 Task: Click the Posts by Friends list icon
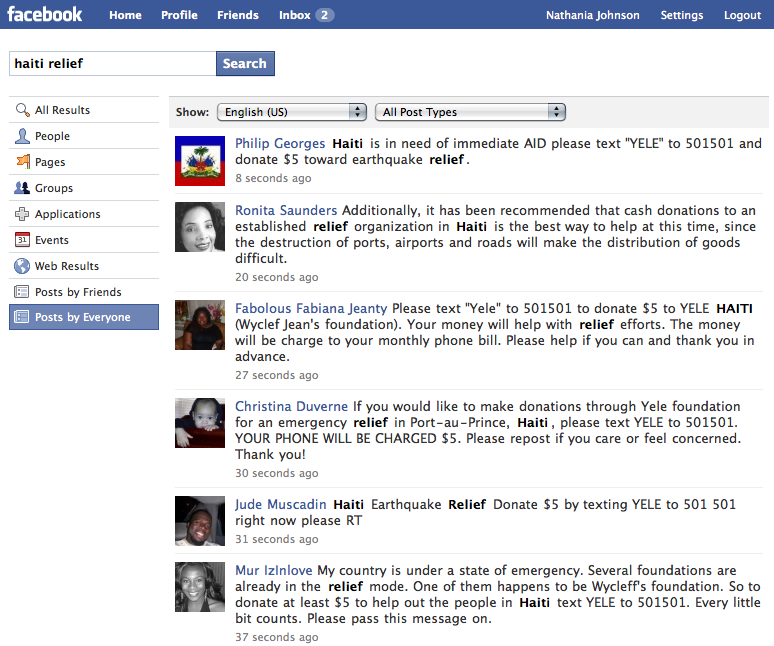(x=22, y=292)
